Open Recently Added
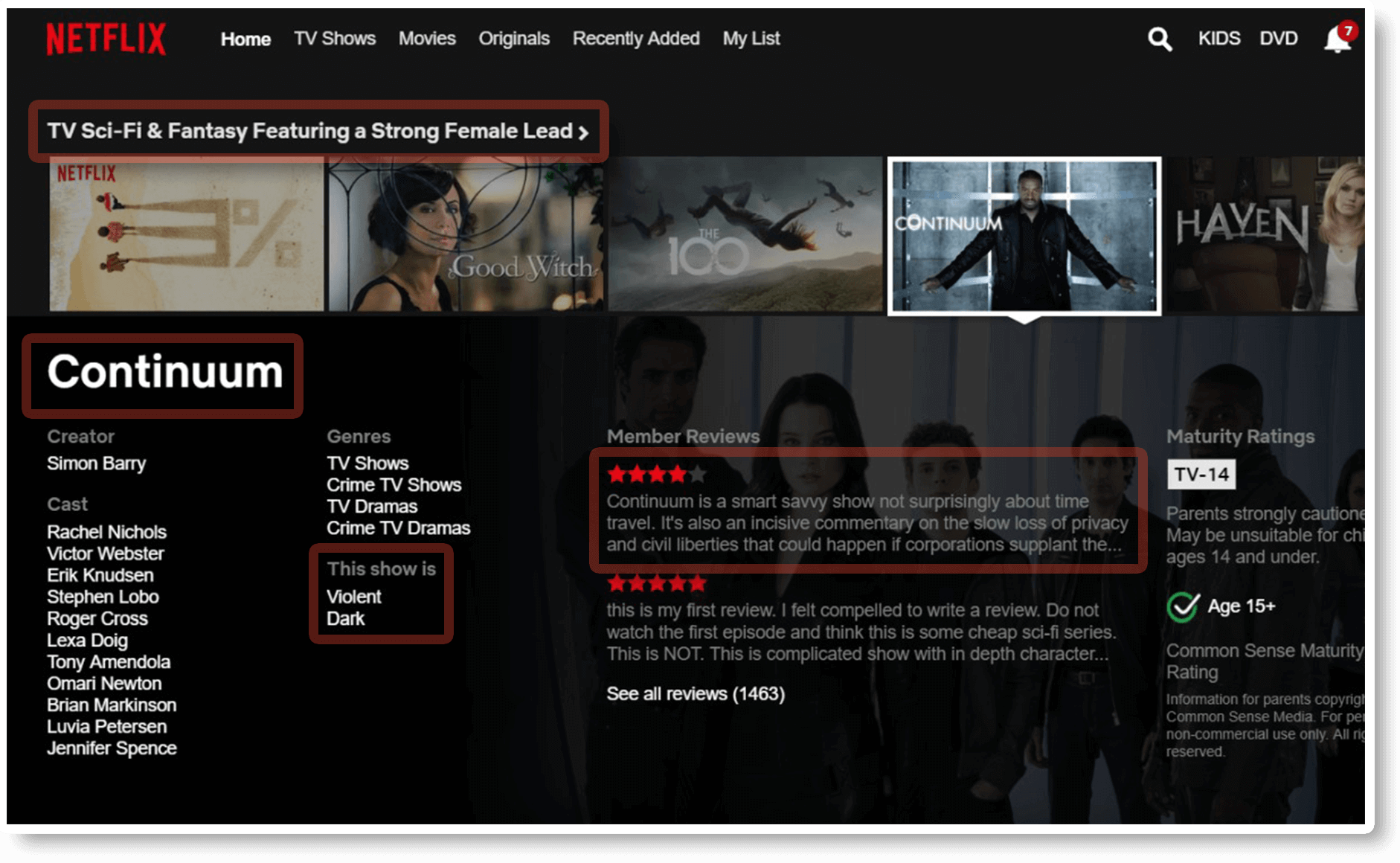The width and height of the screenshot is (1400, 863). click(x=636, y=39)
